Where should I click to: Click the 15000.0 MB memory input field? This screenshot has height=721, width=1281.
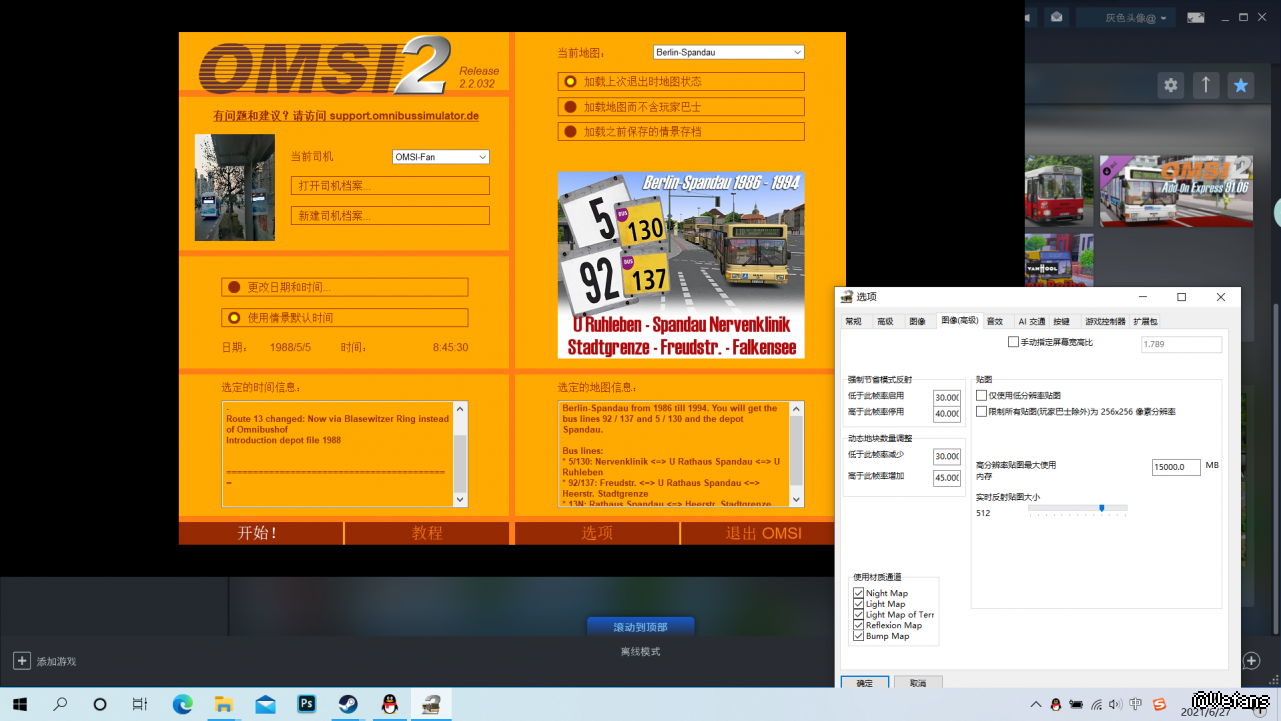coord(1175,467)
